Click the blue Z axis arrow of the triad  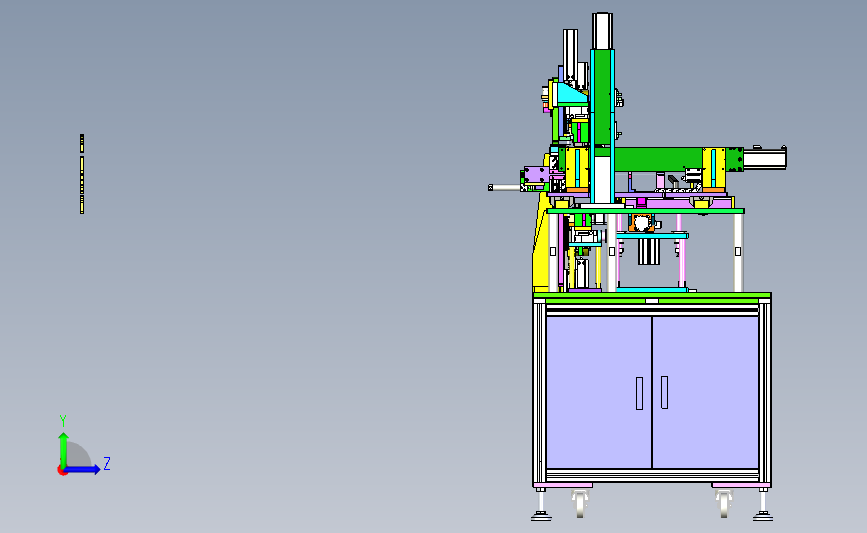tap(83, 469)
